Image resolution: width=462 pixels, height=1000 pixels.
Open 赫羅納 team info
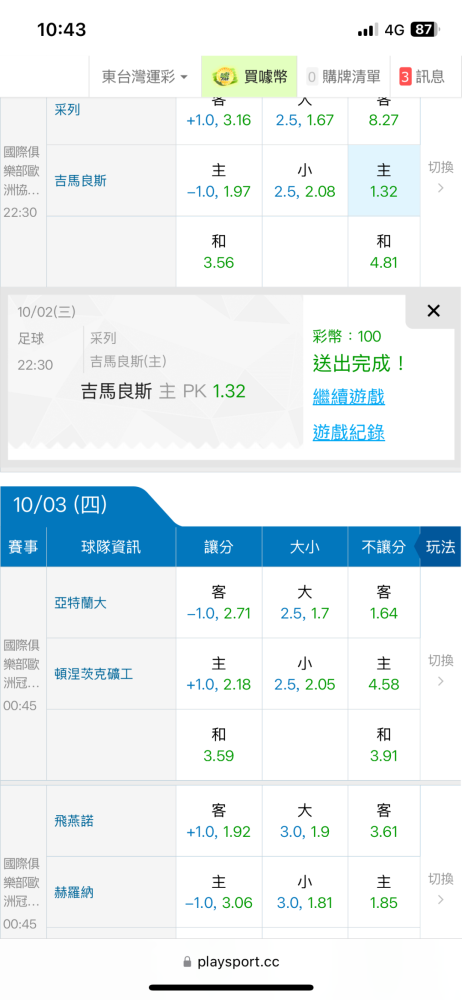tap(73, 892)
